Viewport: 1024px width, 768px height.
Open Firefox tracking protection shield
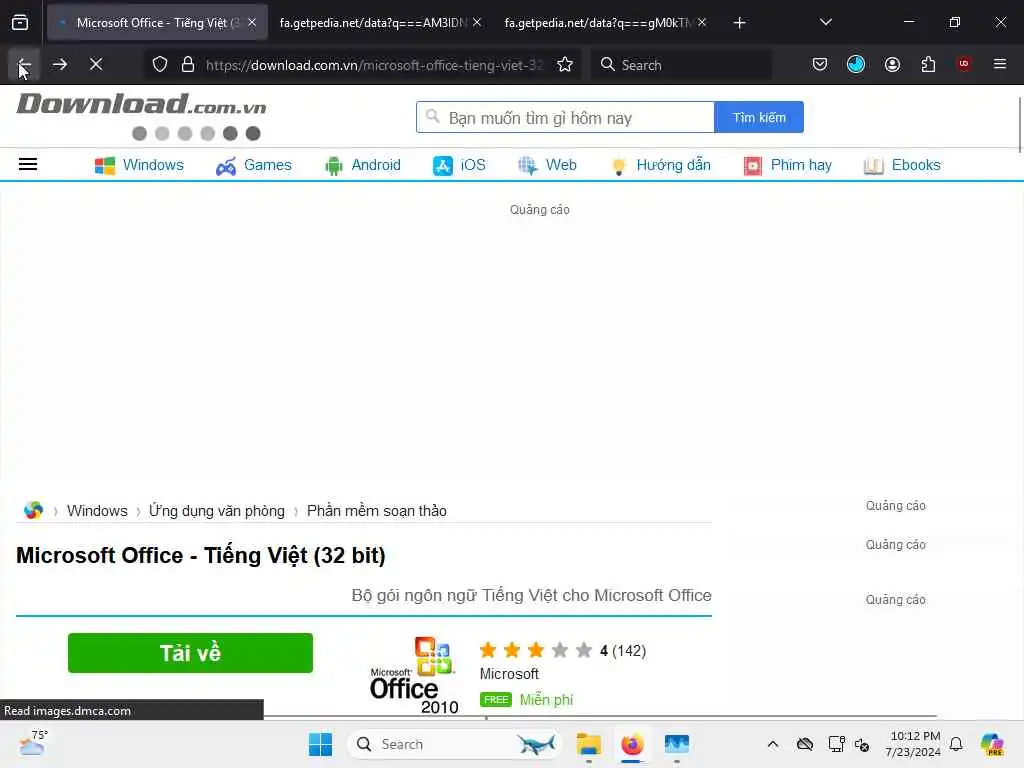coord(160,65)
